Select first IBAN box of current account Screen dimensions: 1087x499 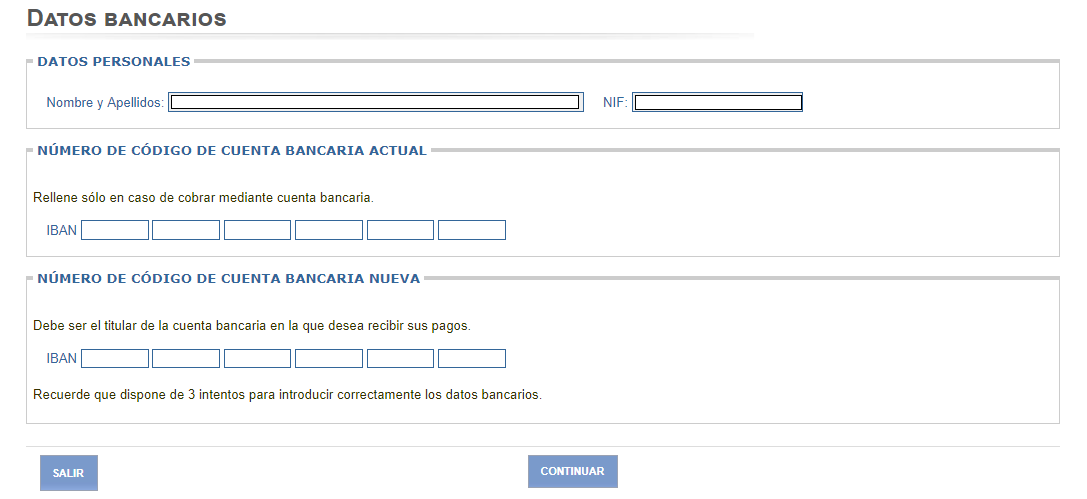(115, 230)
